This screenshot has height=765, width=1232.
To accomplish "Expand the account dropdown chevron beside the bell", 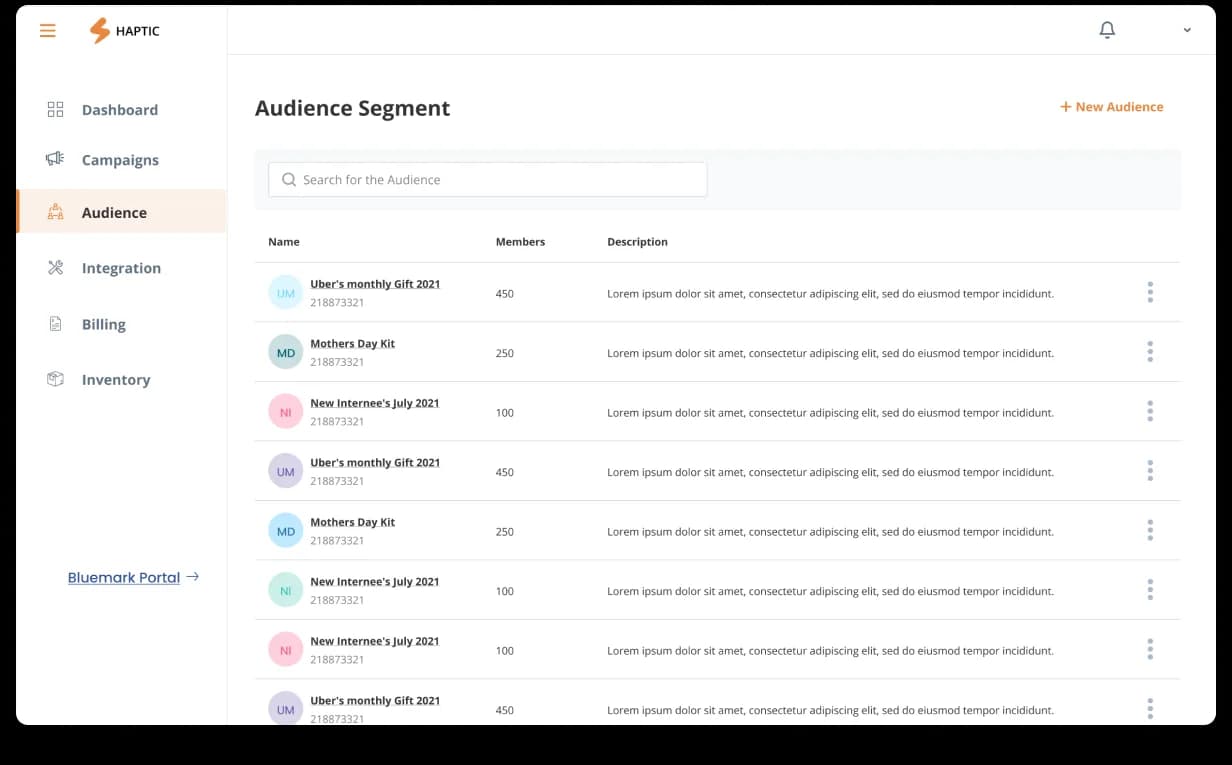I will [x=1187, y=30].
